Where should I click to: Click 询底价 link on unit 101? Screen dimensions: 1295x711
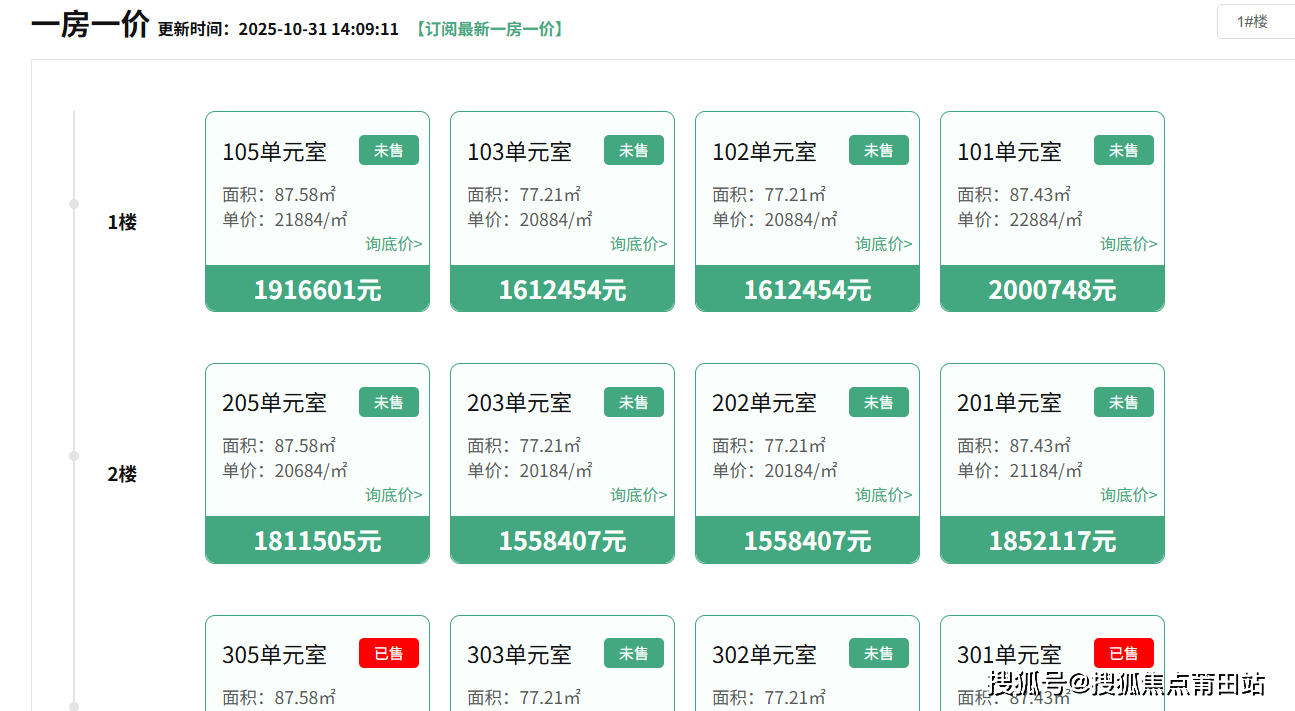[1127, 243]
